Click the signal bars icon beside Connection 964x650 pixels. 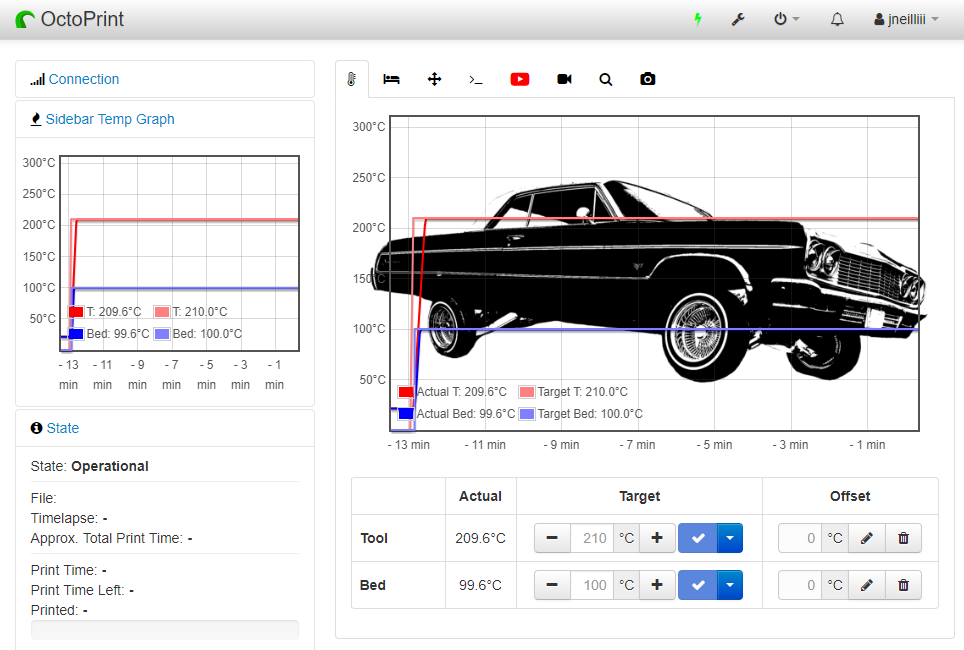(38, 79)
